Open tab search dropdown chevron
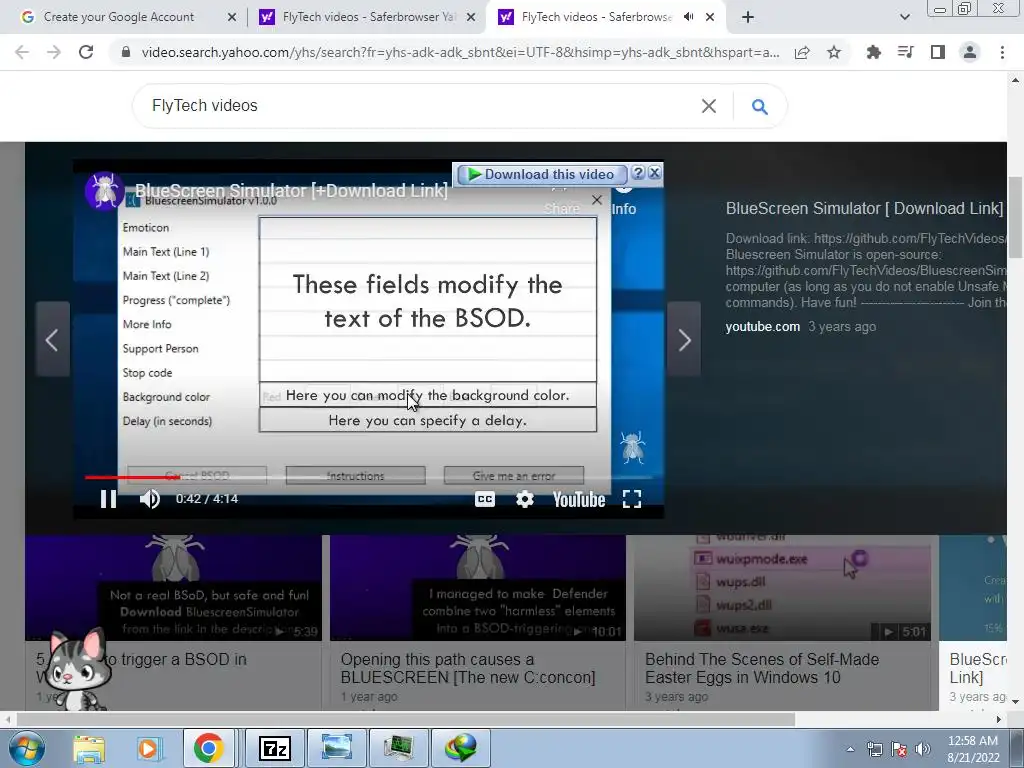Image resolution: width=1024 pixels, height=768 pixels. 904,18
